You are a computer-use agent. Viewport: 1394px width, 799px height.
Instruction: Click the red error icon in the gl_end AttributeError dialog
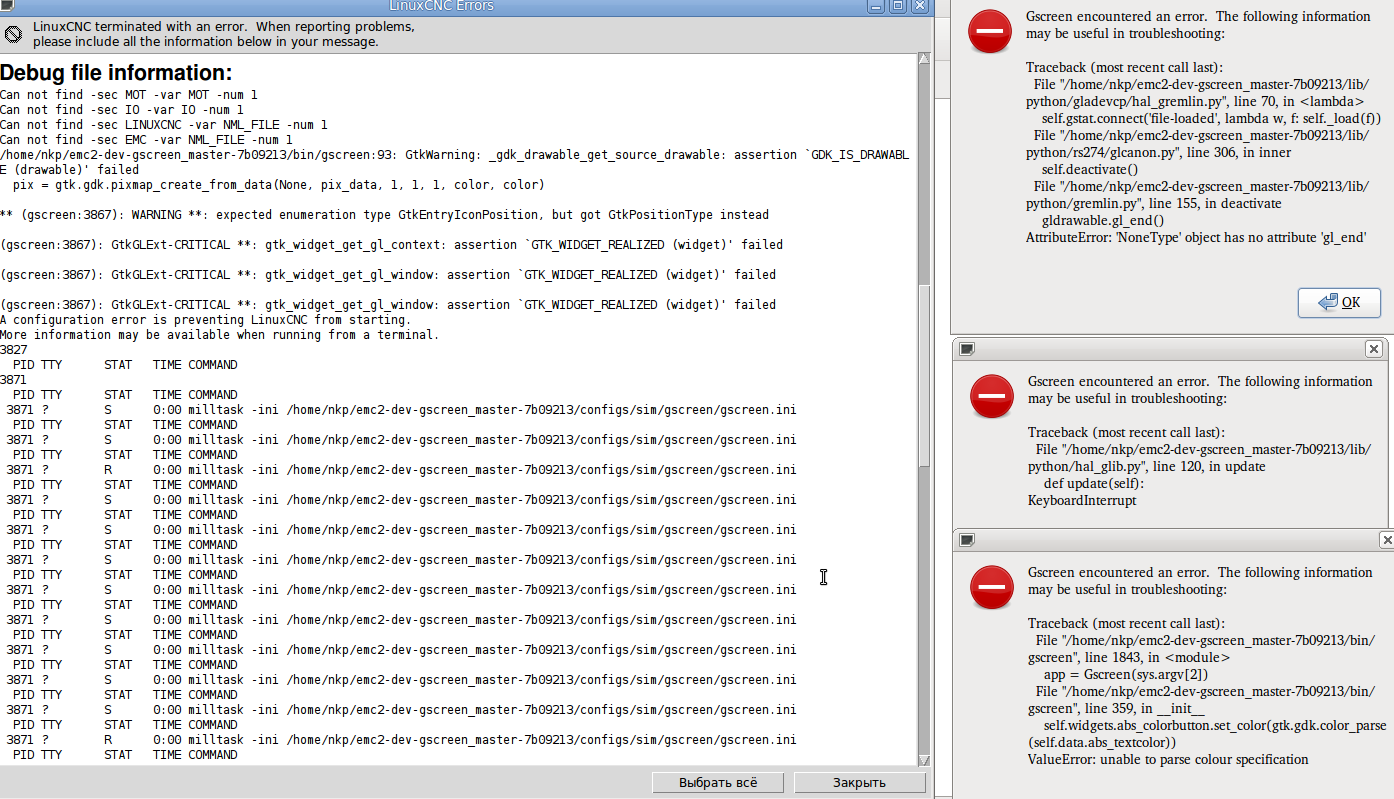(990, 33)
